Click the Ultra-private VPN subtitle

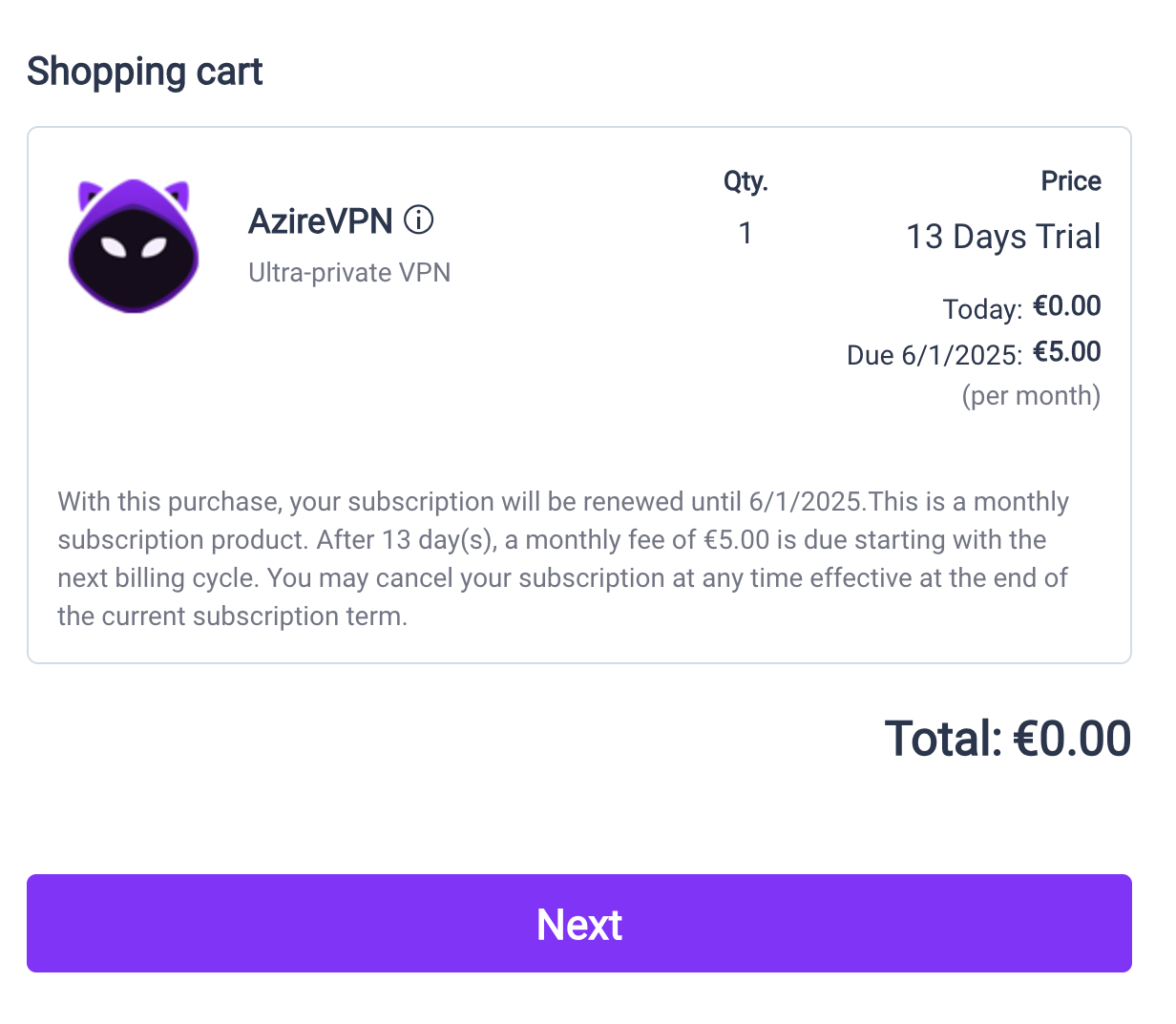[349, 273]
